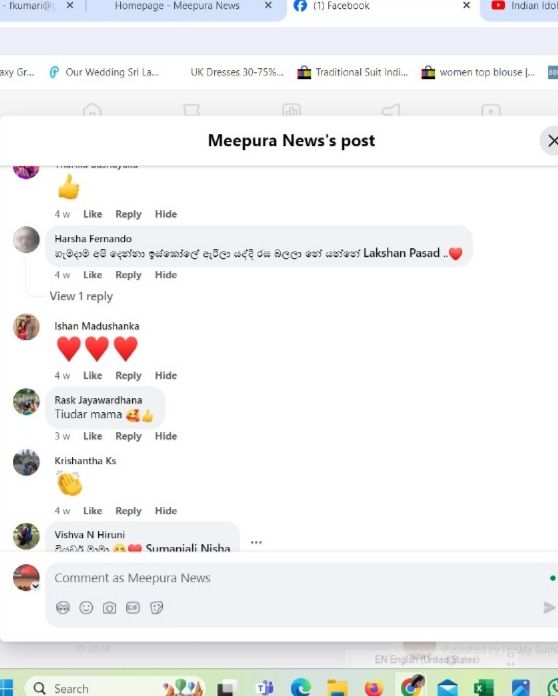
Task: Switch commenting profile via avatar dropdown arrow
Action: (36, 586)
